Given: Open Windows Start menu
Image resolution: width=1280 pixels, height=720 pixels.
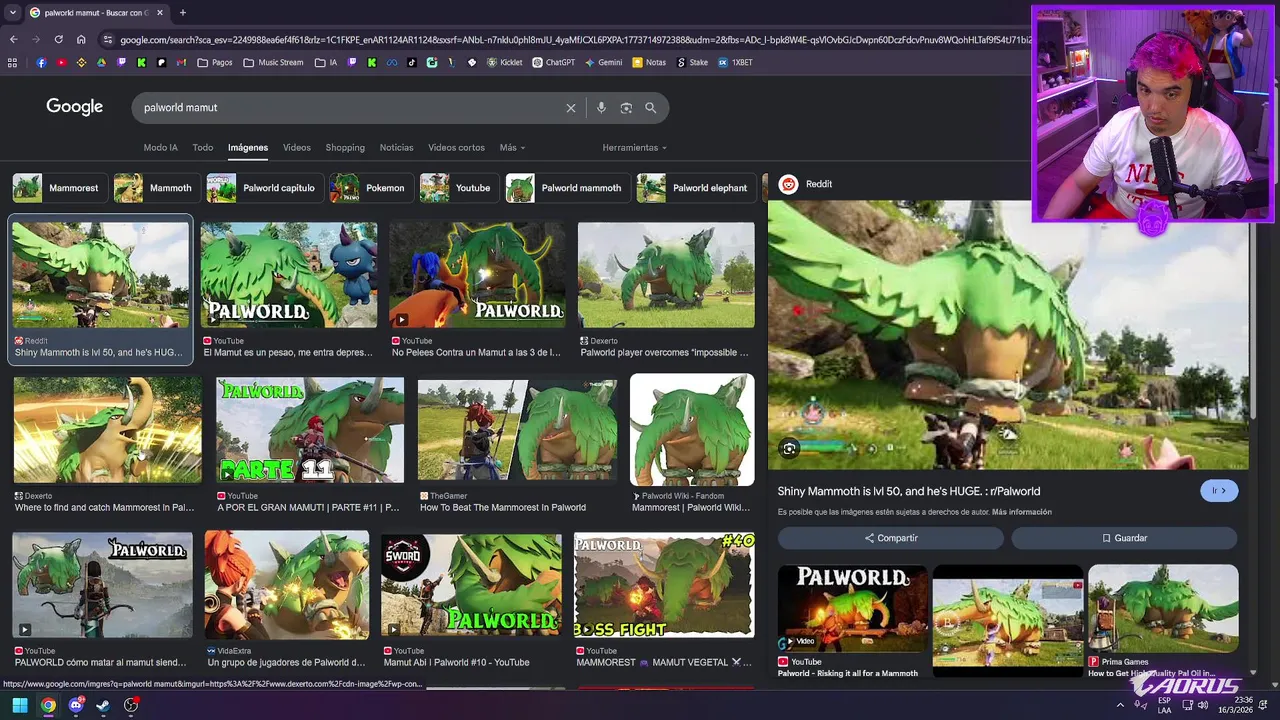Looking at the screenshot, I should click(x=20, y=705).
